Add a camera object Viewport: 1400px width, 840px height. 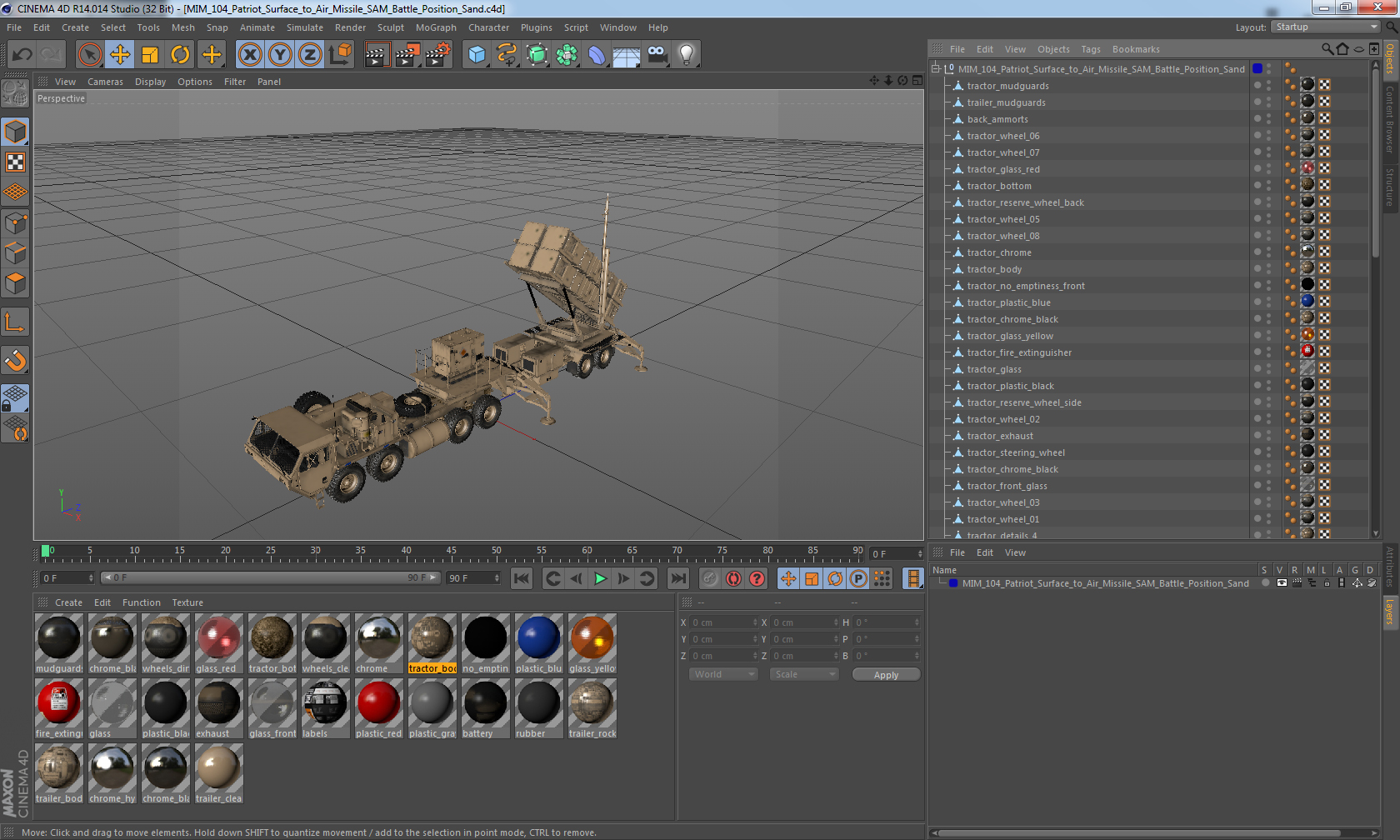(x=657, y=55)
